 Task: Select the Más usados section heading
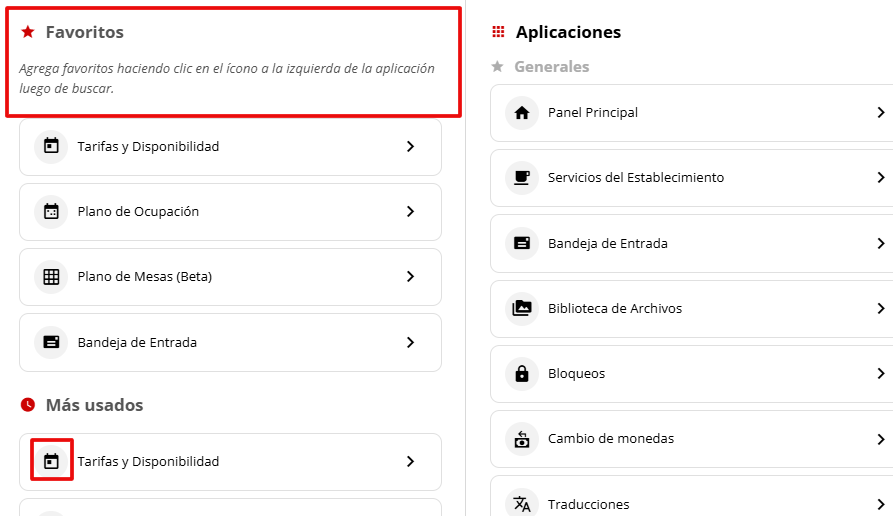pos(94,405)
